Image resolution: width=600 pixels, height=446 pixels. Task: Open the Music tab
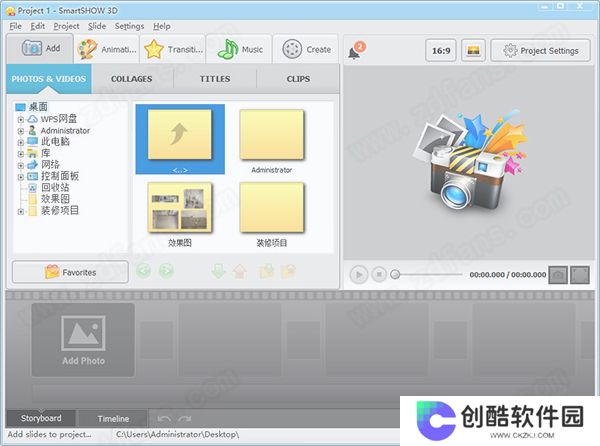tap(240, 49)
